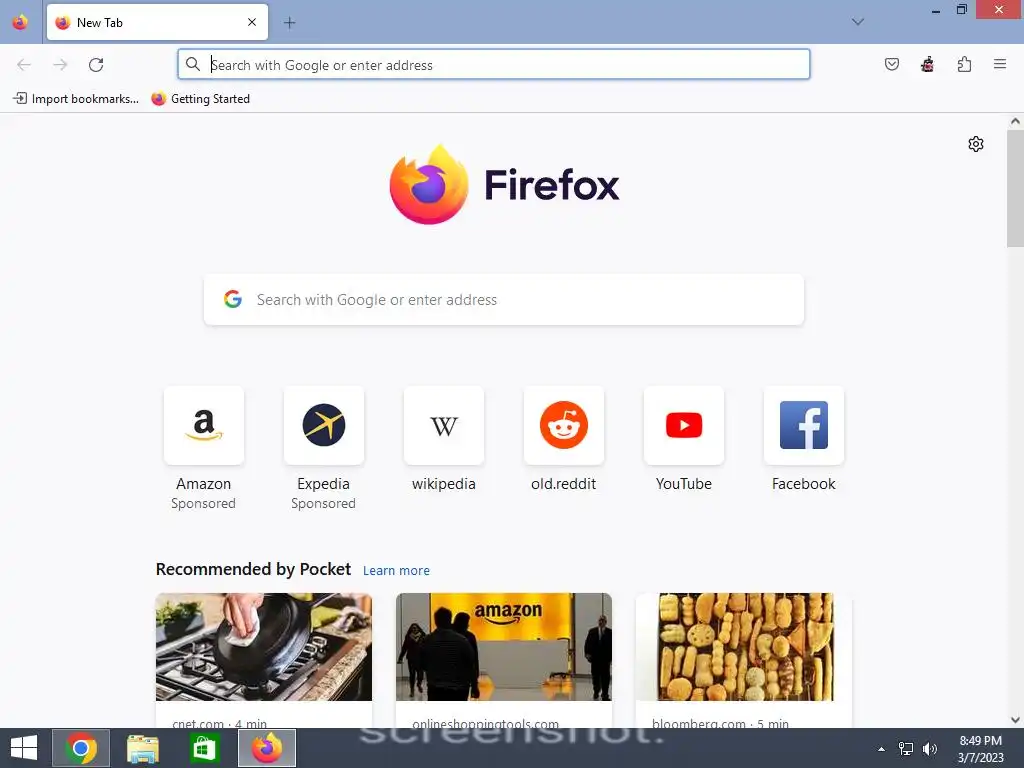Open the Windows Start menu

pos(24,748)
